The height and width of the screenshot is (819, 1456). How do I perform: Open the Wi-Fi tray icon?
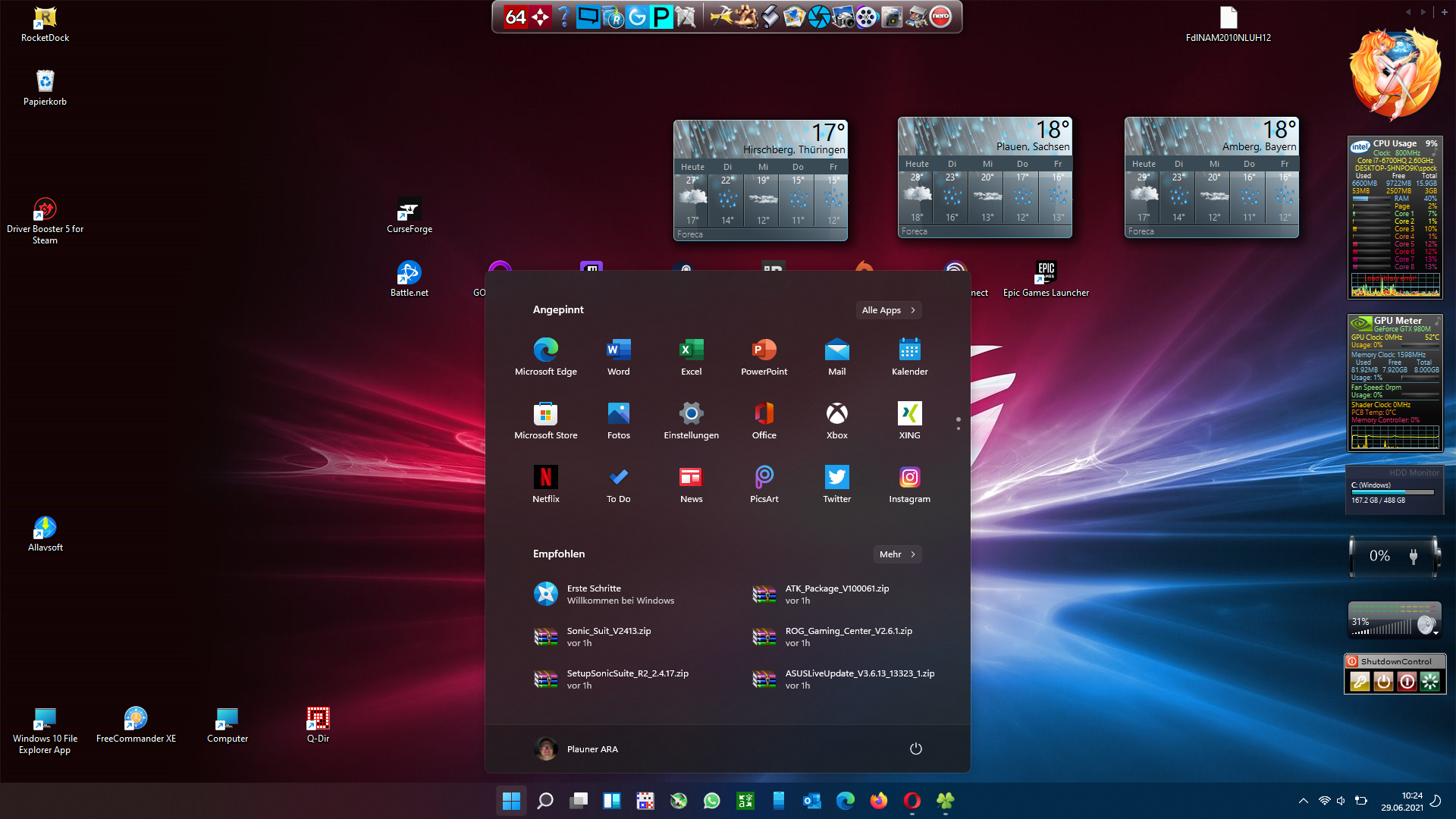1324,801
